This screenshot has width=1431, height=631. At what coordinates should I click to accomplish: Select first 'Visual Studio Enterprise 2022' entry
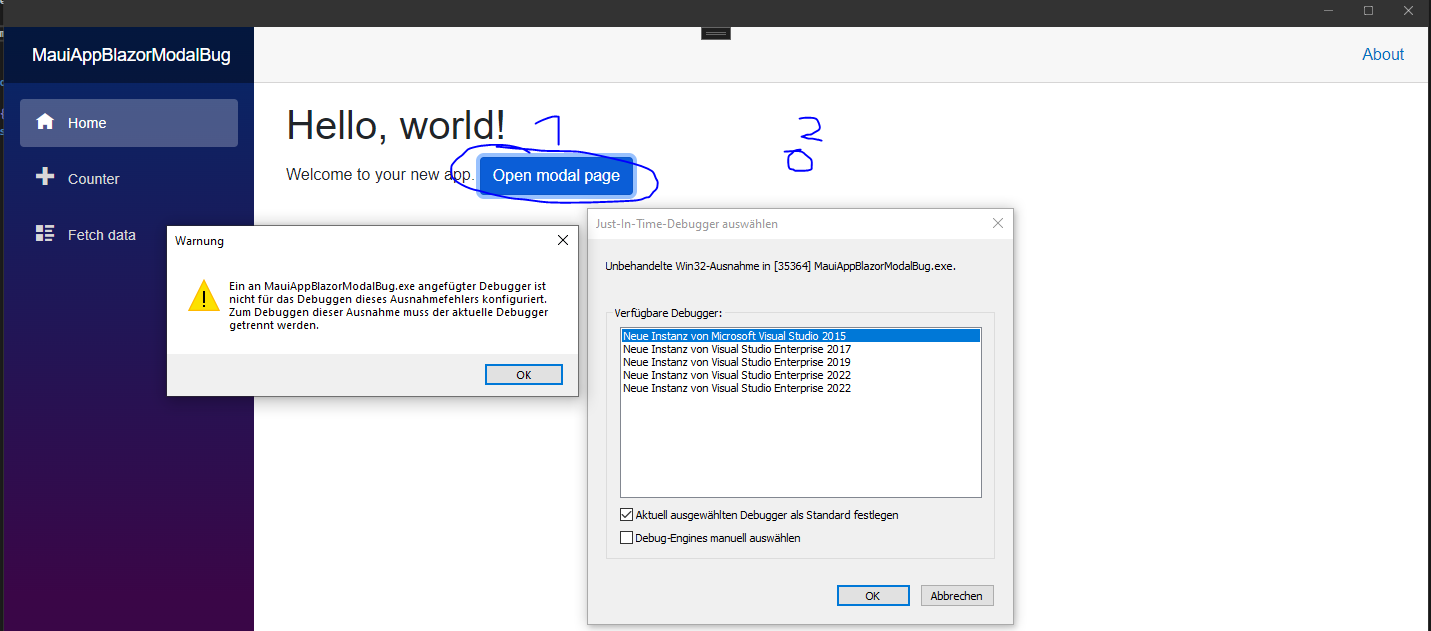(x=800, y=375)
